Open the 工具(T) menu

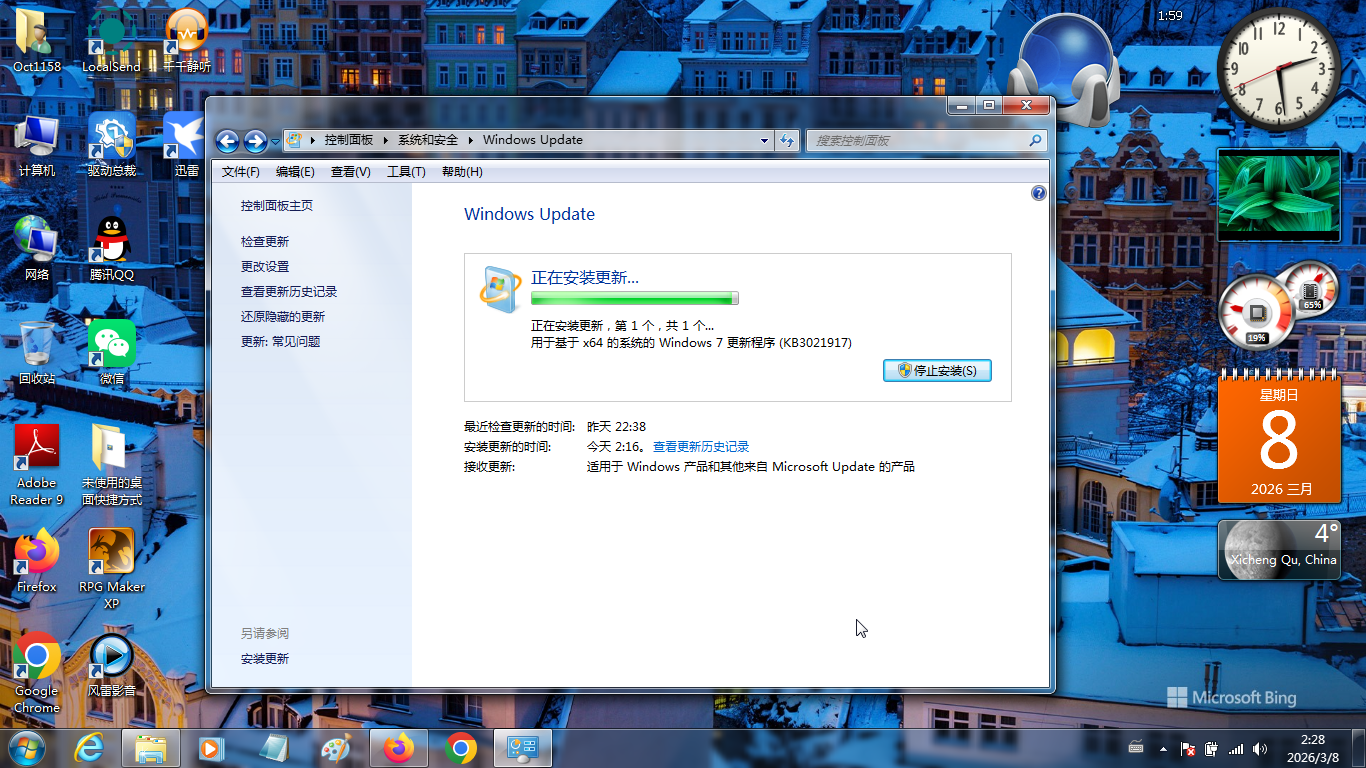pos(406,172)
